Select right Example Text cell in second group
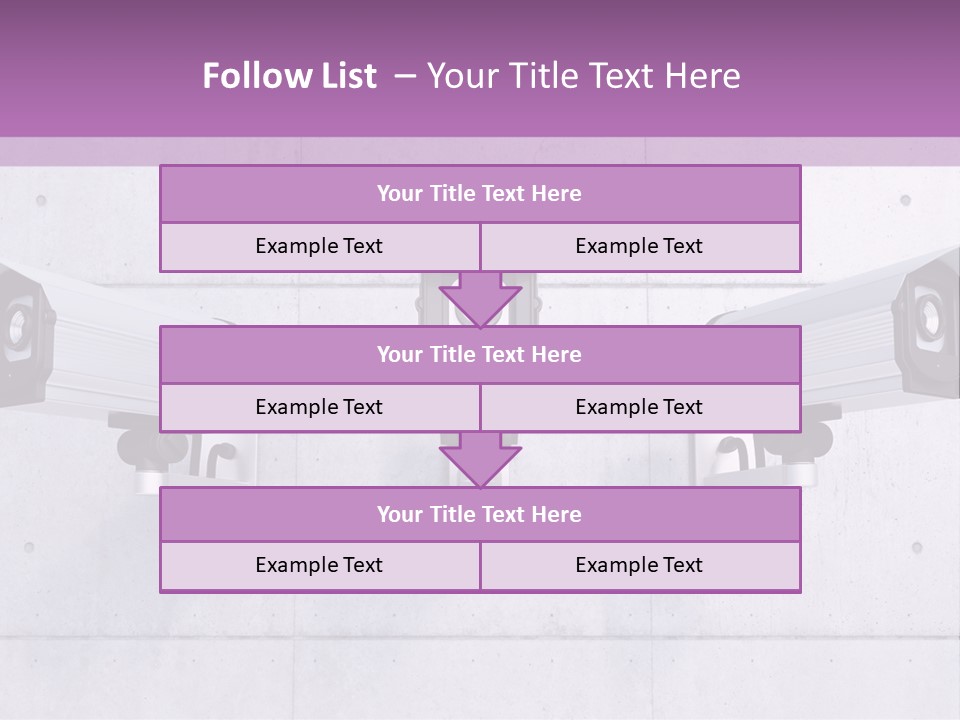Image resolution: width=960 pixels, height=720 pixels. pos(640,407)
